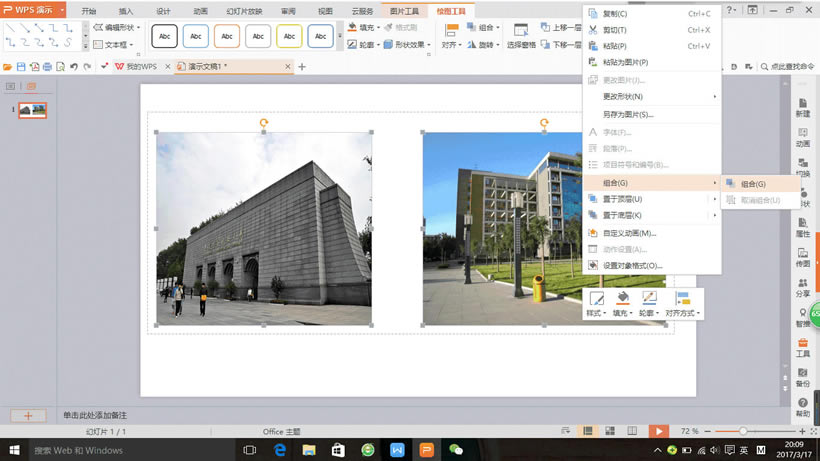
Task: Open the WPS 演示 application menu
Action: point(33,10)
